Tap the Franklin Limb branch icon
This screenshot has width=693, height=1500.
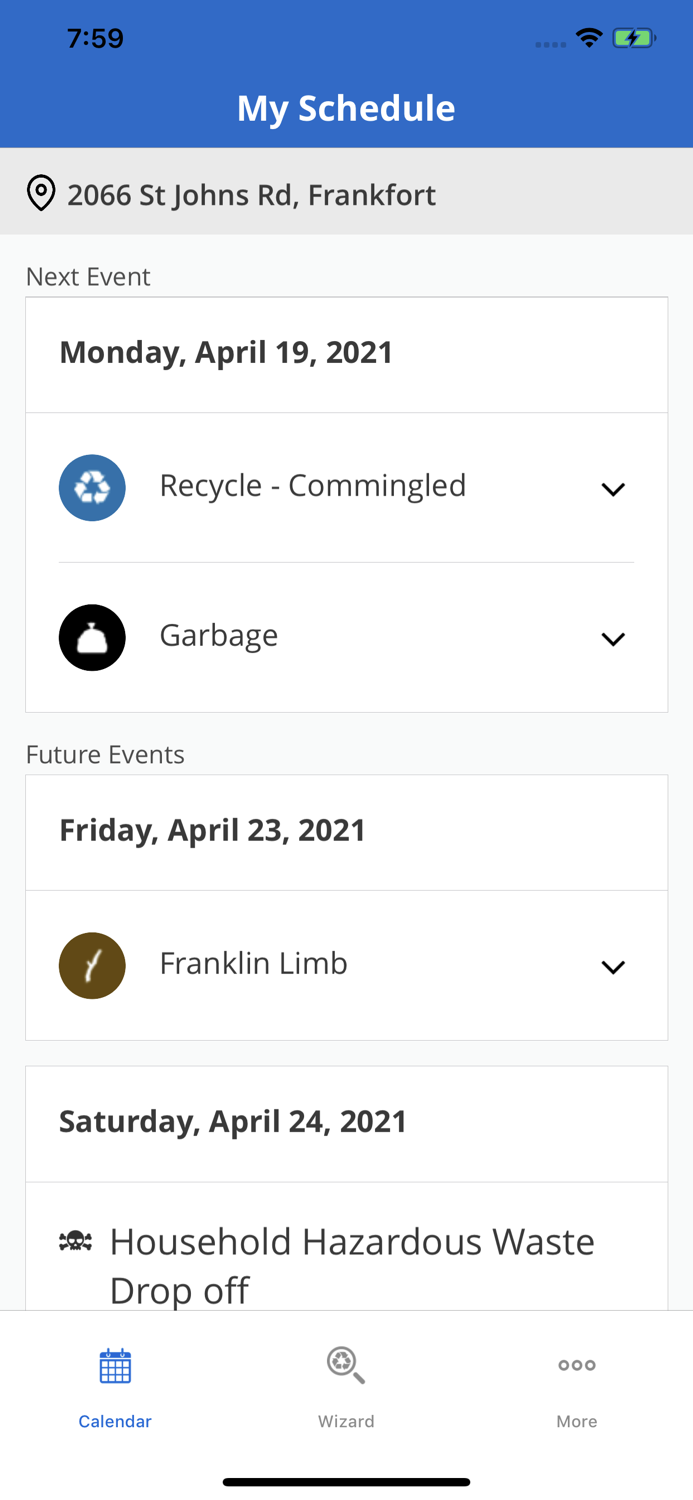pyautogui.click(x=92, y=965)
